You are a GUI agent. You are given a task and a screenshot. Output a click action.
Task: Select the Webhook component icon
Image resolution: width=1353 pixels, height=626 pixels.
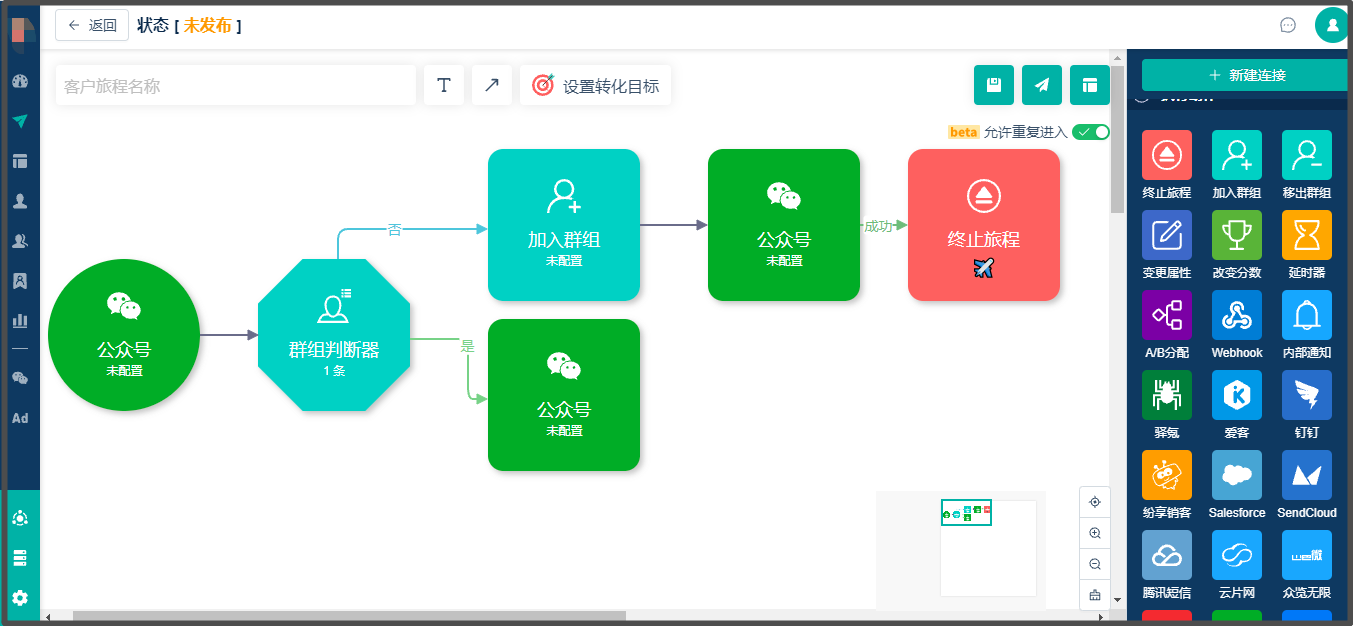point(1237,315)
